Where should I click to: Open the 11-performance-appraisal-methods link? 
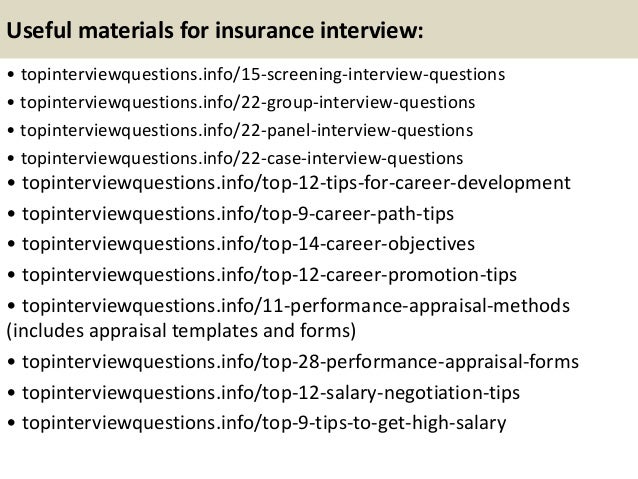296,306
